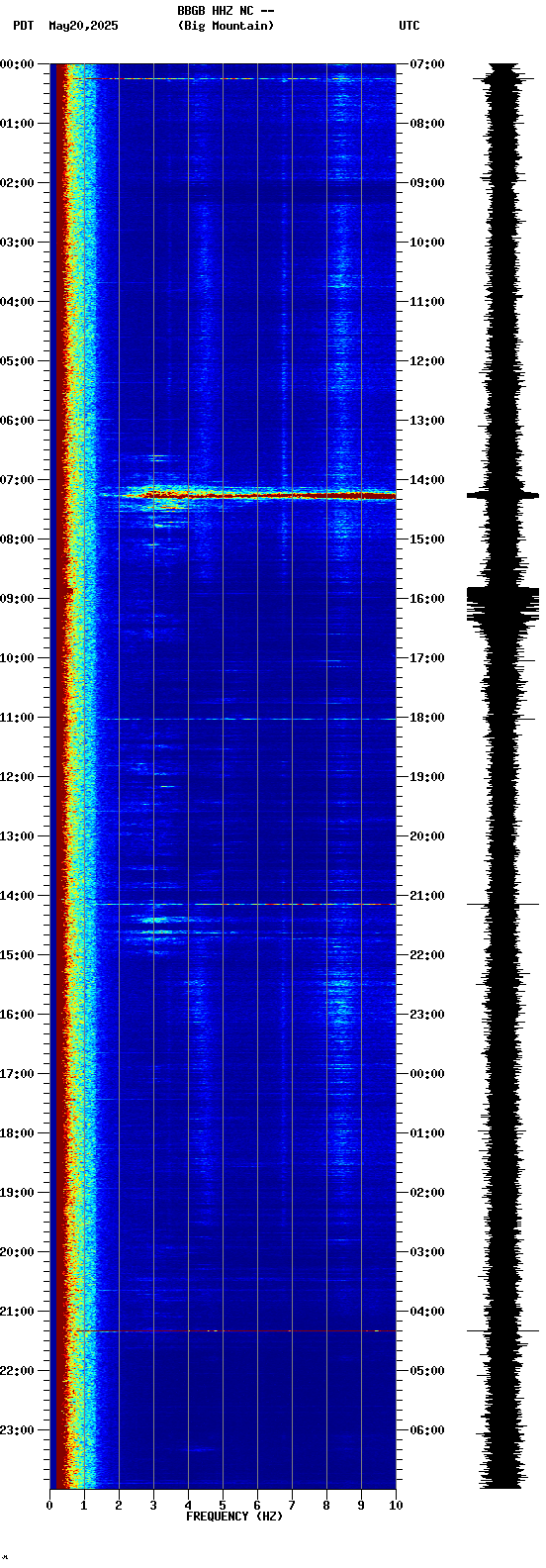Click the 22:00 UTC time label
546x1568 pixels.
pyautogui.click(x=427, y=955)
